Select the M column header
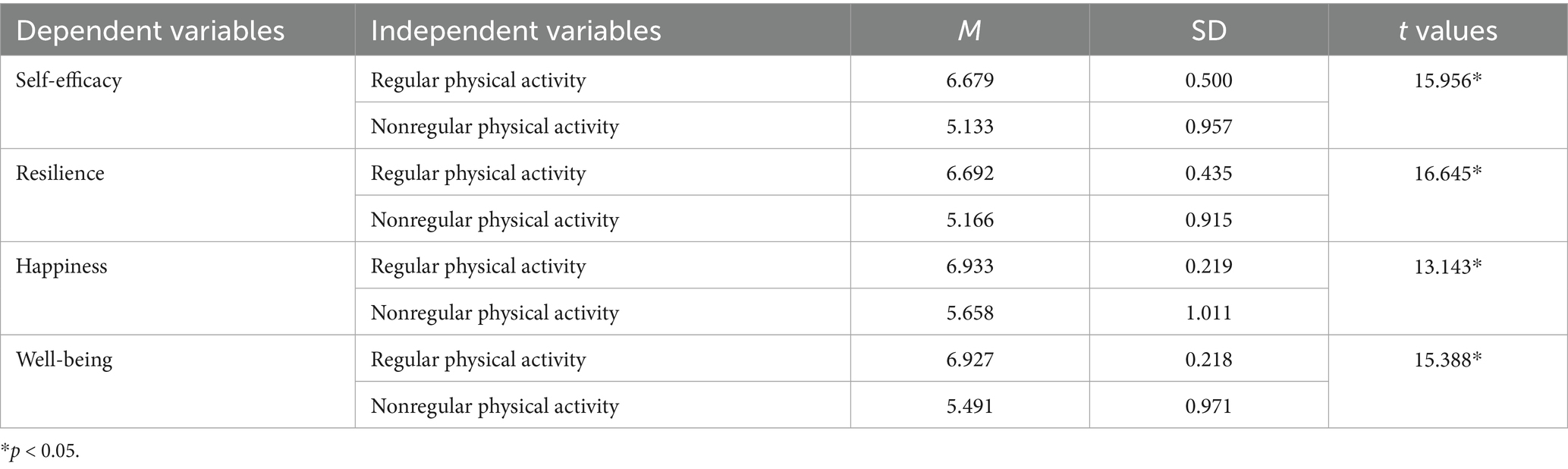The height and width of the screenshot is (469, 1568). coord(969,30)
